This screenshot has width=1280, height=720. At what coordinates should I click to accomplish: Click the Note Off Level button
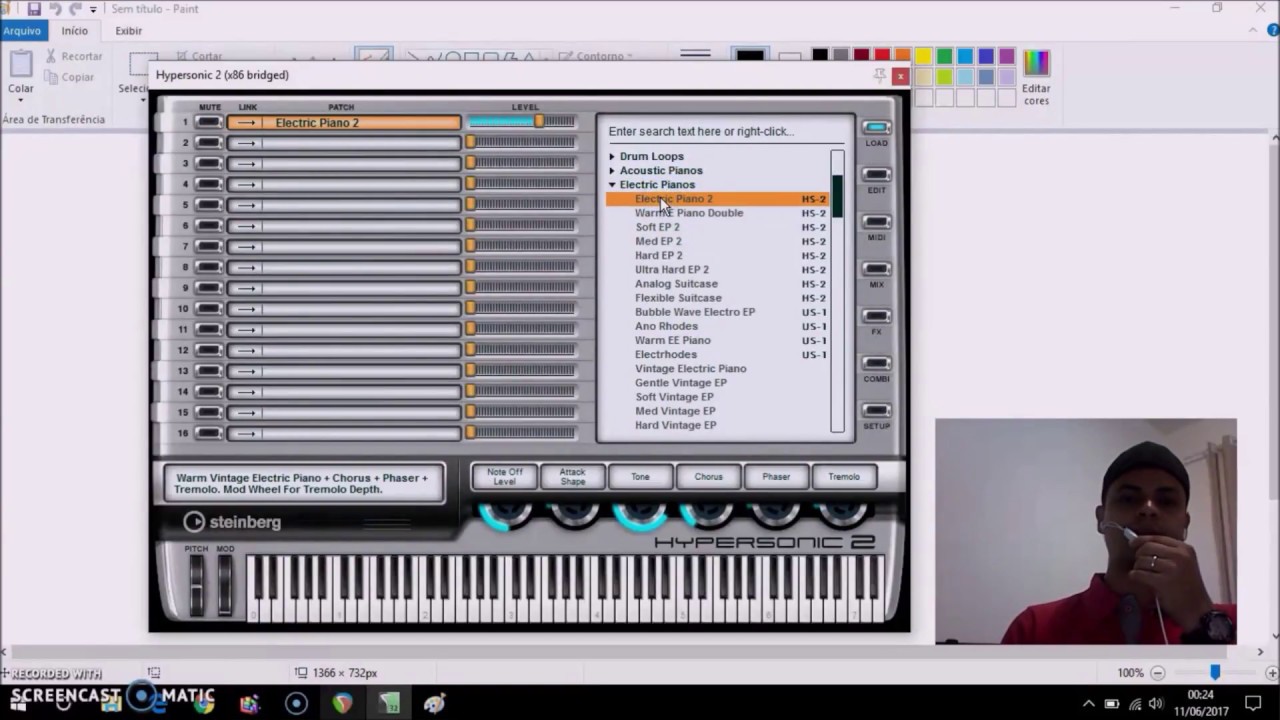(504, 477)
